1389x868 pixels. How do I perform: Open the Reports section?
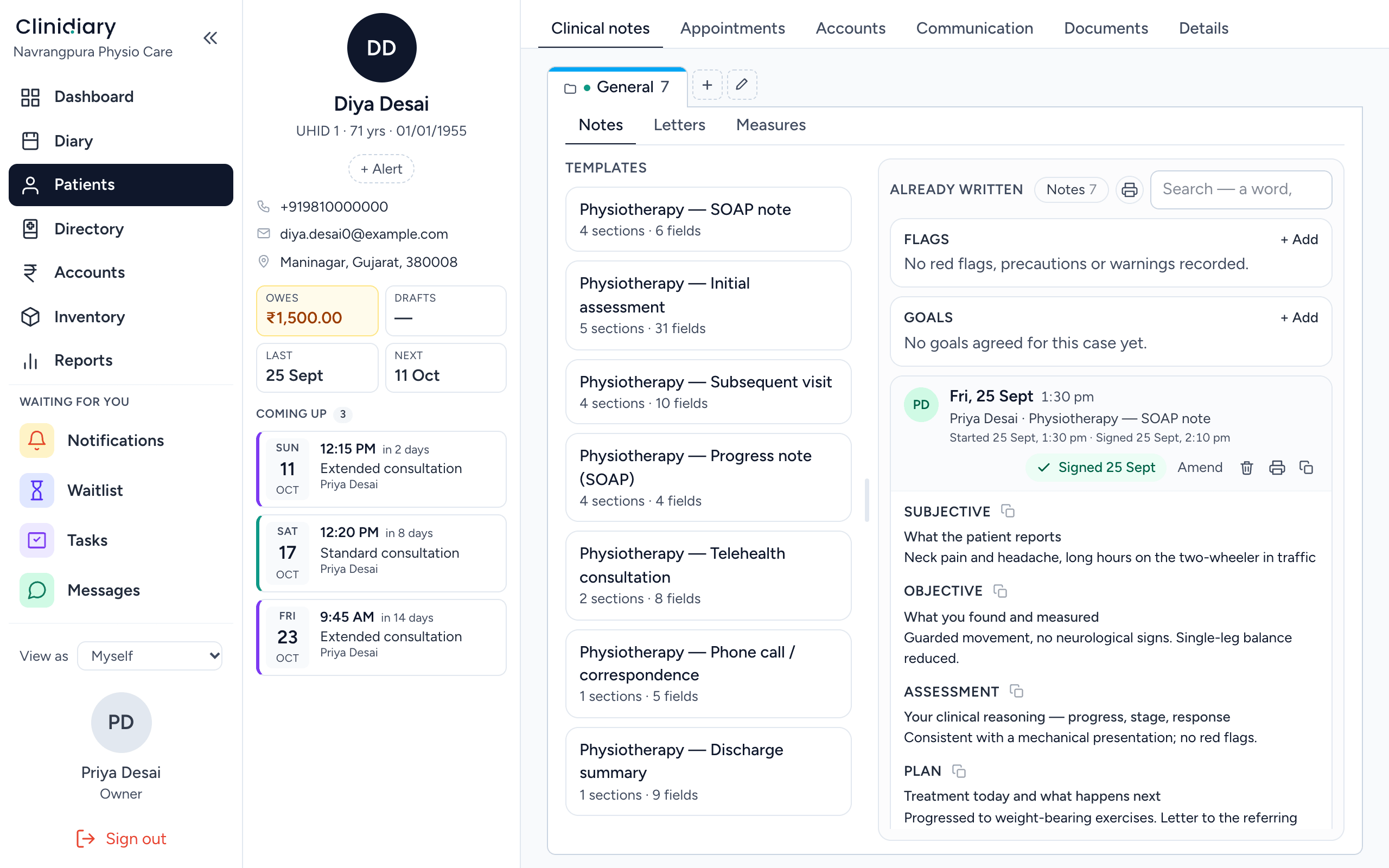click(120, 361)
